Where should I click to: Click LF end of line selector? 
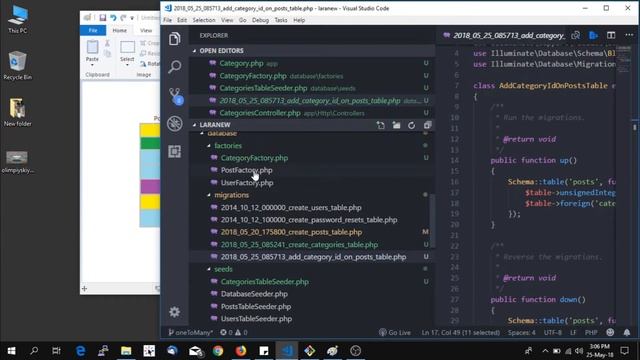[x=573, y=332]
